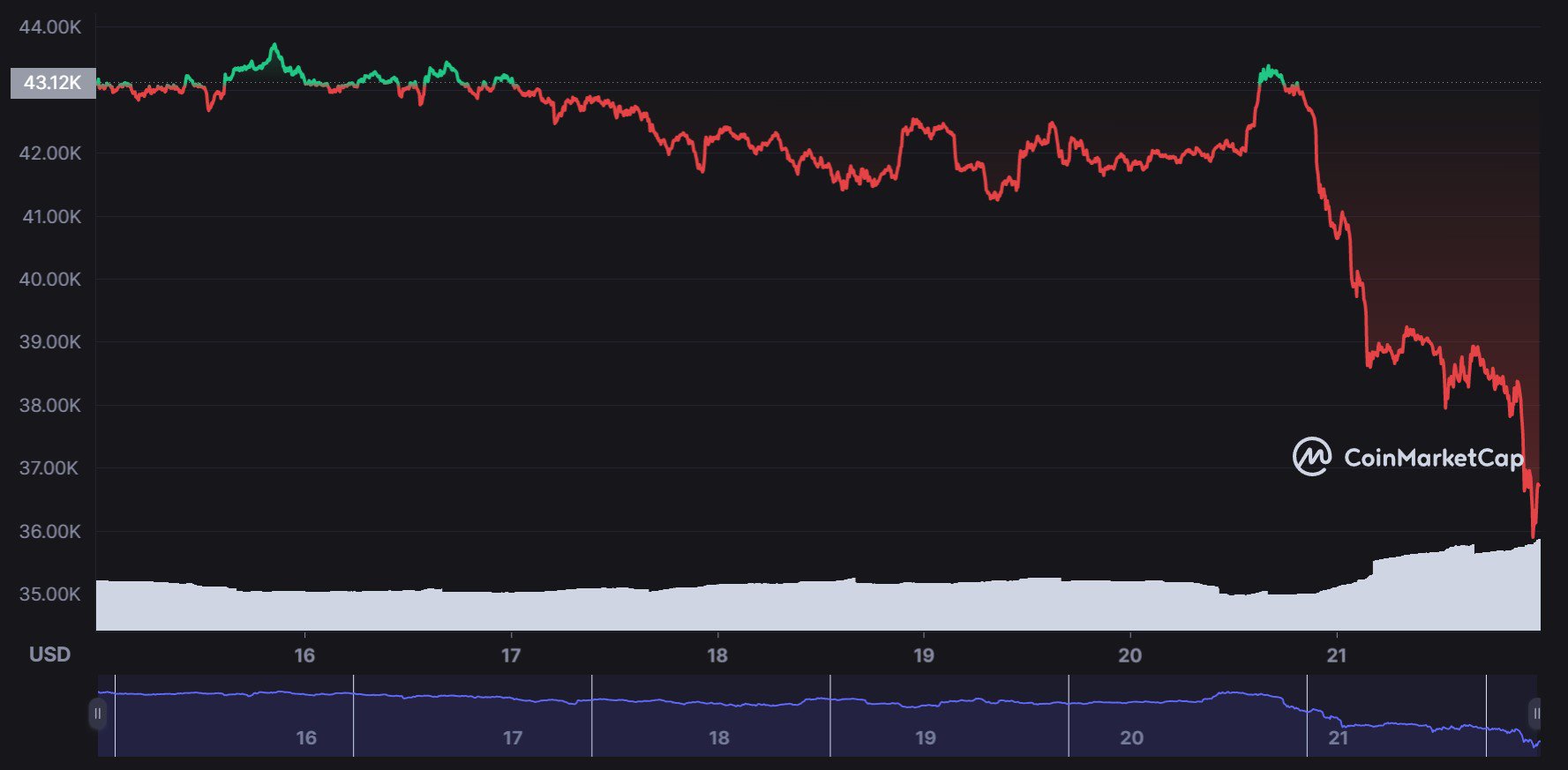Click the lowest red price point at far right
The width and height of the screenshot is (1568, 770).
[x=1533, y=535]
